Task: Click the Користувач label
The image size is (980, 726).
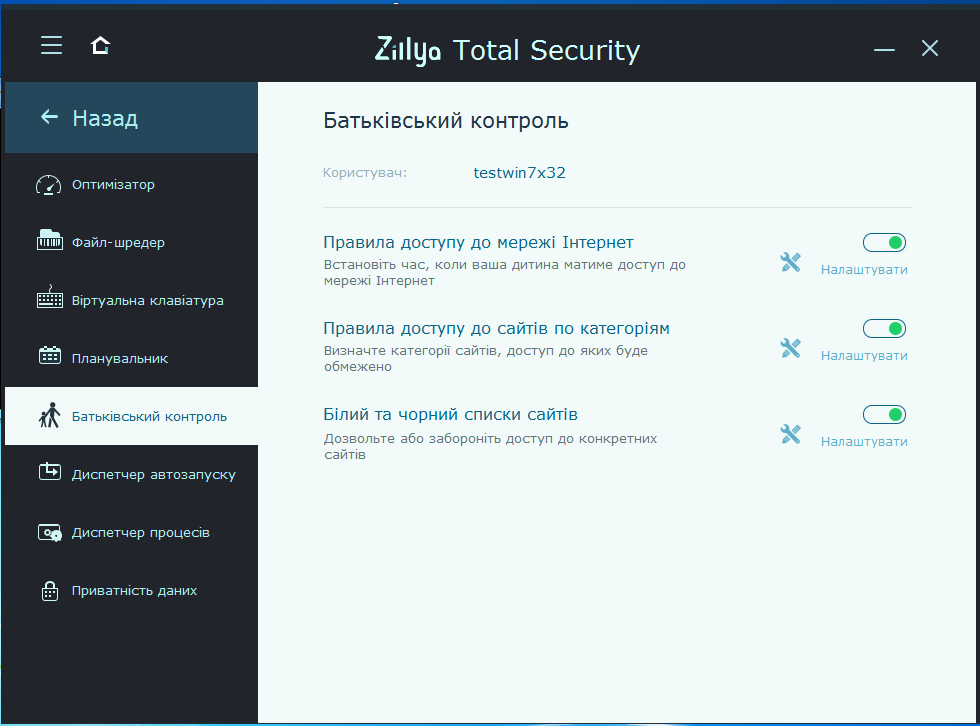Action: (365, 173)
